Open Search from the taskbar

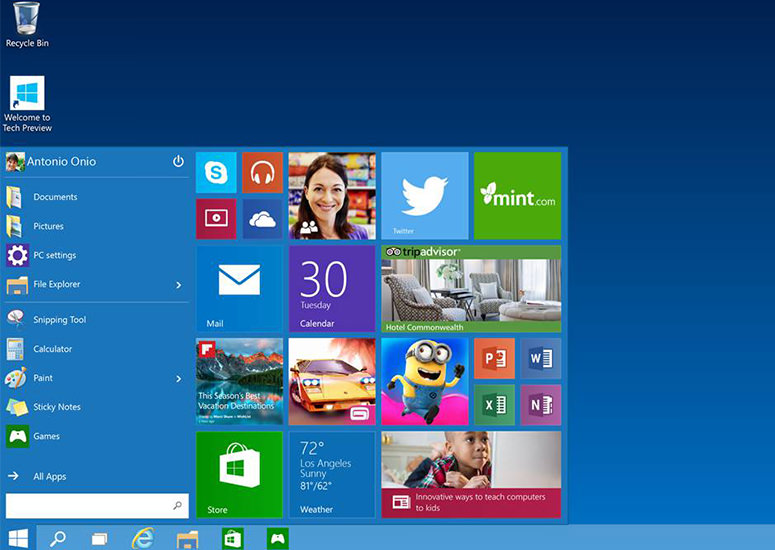pos(57,538)
